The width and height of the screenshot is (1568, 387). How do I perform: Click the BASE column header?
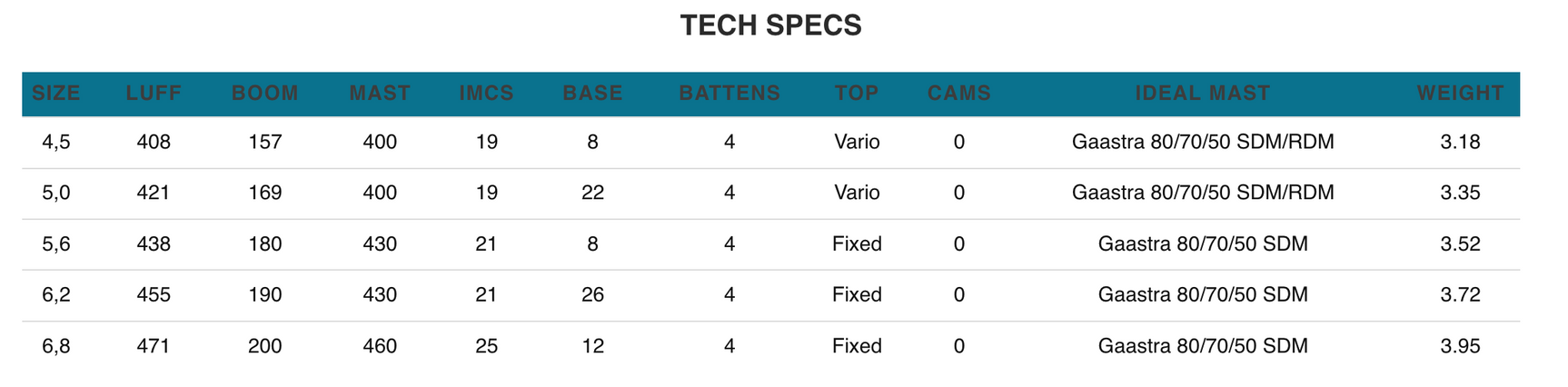click(x=592, y=94)
